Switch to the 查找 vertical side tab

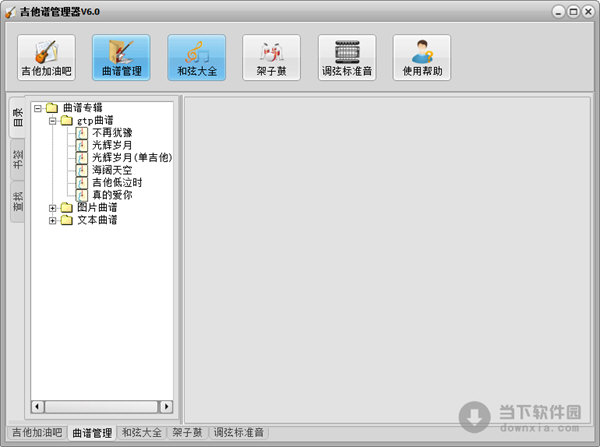[x=18, y=202]
